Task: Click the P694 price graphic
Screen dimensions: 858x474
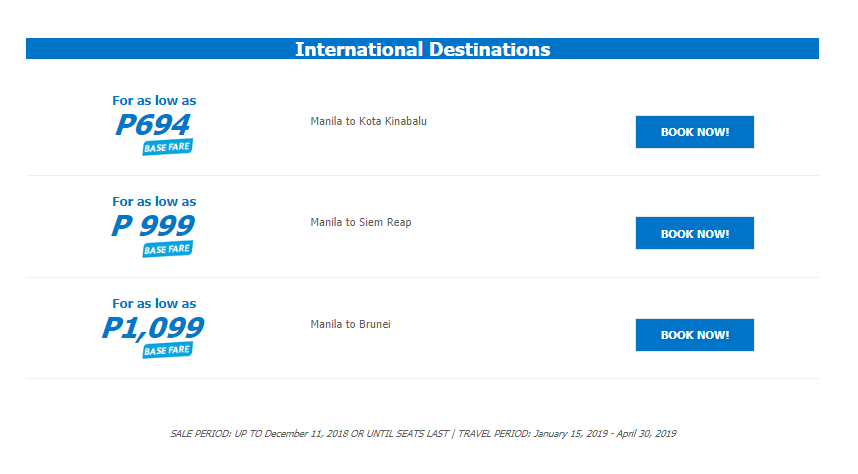Action: [153, 125]
